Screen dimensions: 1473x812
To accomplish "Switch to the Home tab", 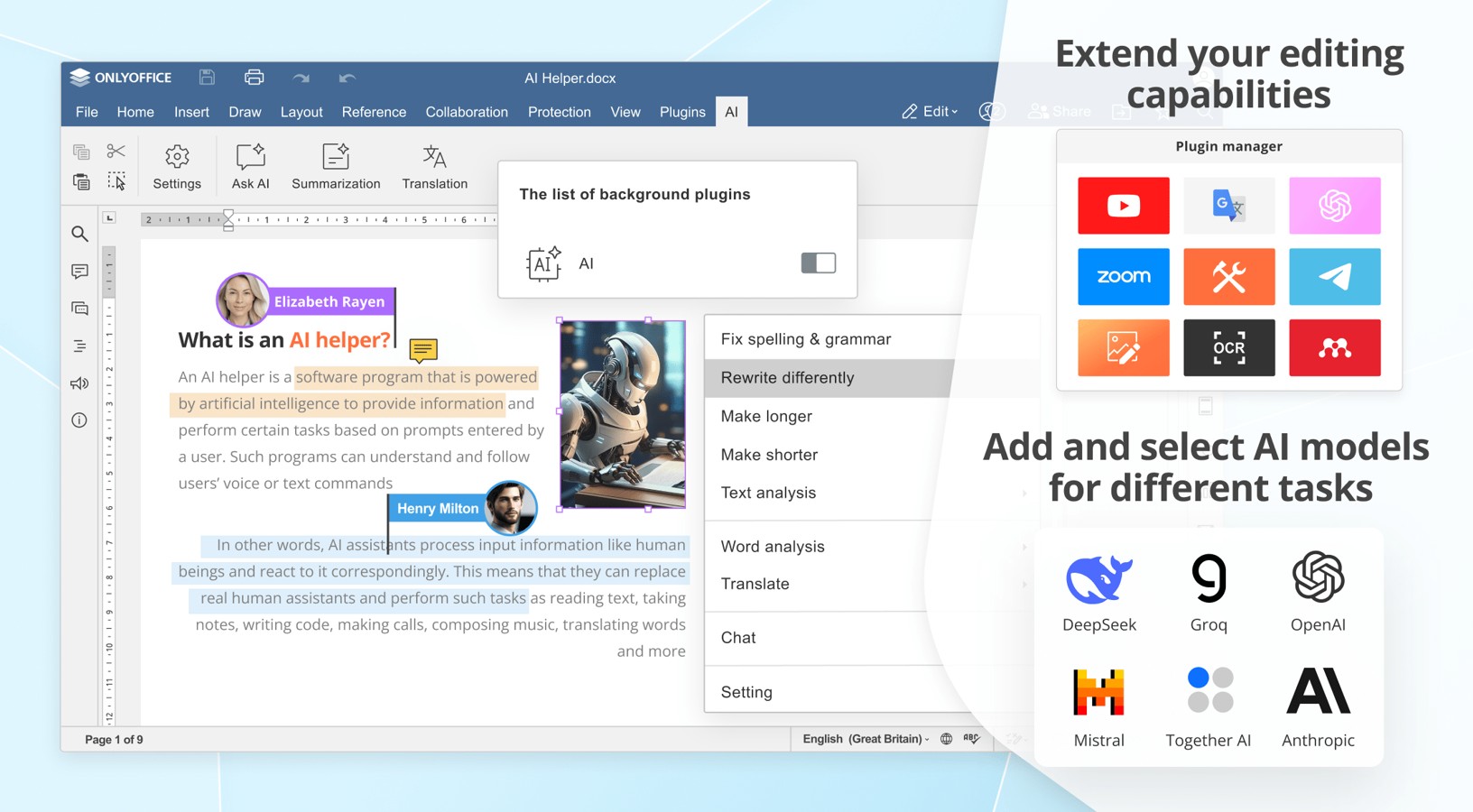I will [135, 112].
